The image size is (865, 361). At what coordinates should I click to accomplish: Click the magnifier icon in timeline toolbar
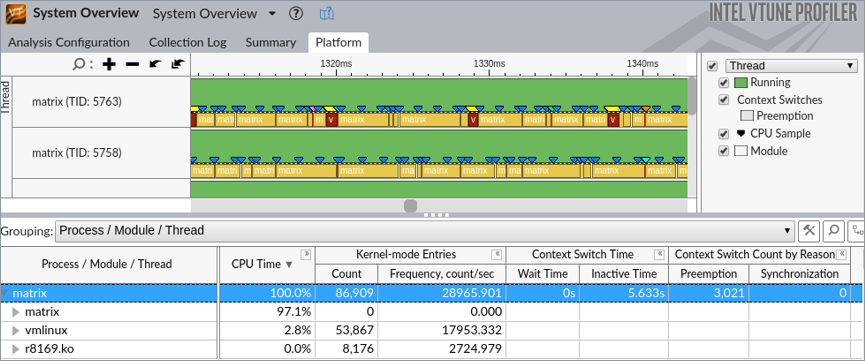tap(79, 64)
